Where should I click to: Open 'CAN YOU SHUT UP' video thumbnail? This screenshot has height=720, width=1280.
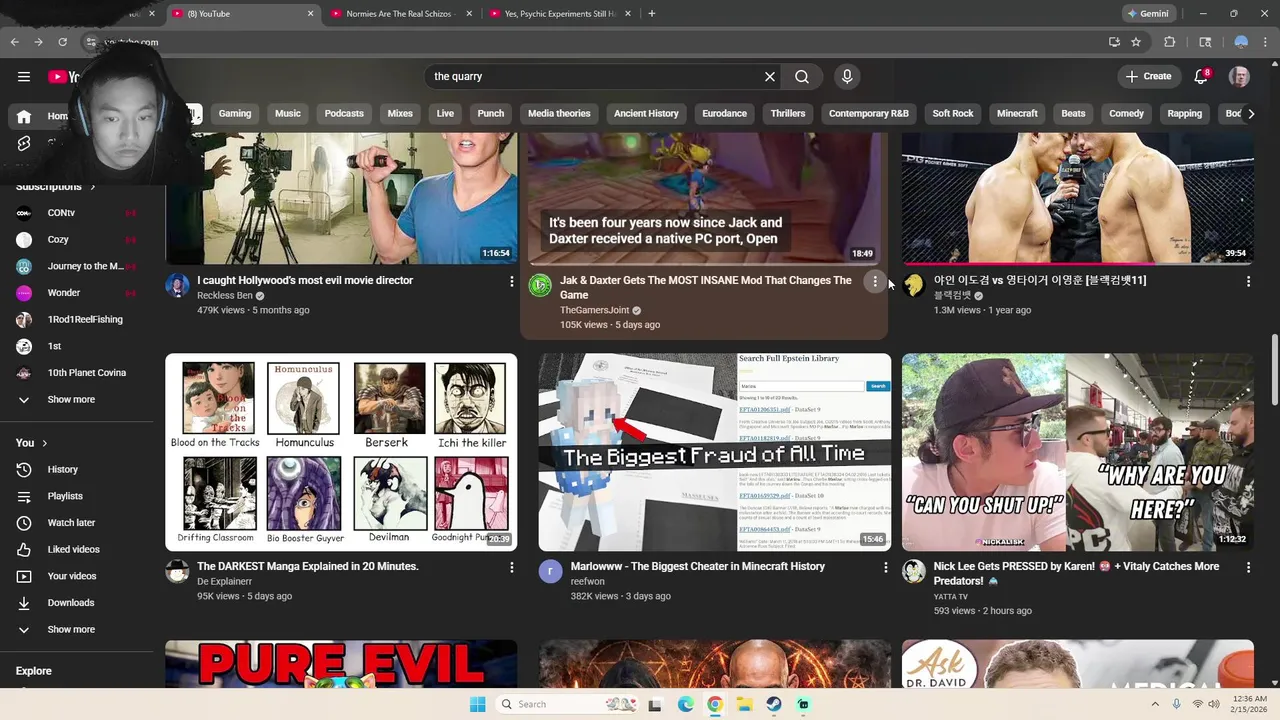pos(1078,452)
